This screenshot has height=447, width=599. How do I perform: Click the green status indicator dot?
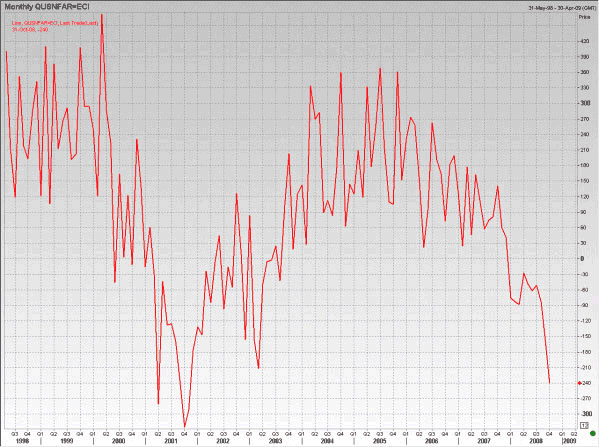593,433
